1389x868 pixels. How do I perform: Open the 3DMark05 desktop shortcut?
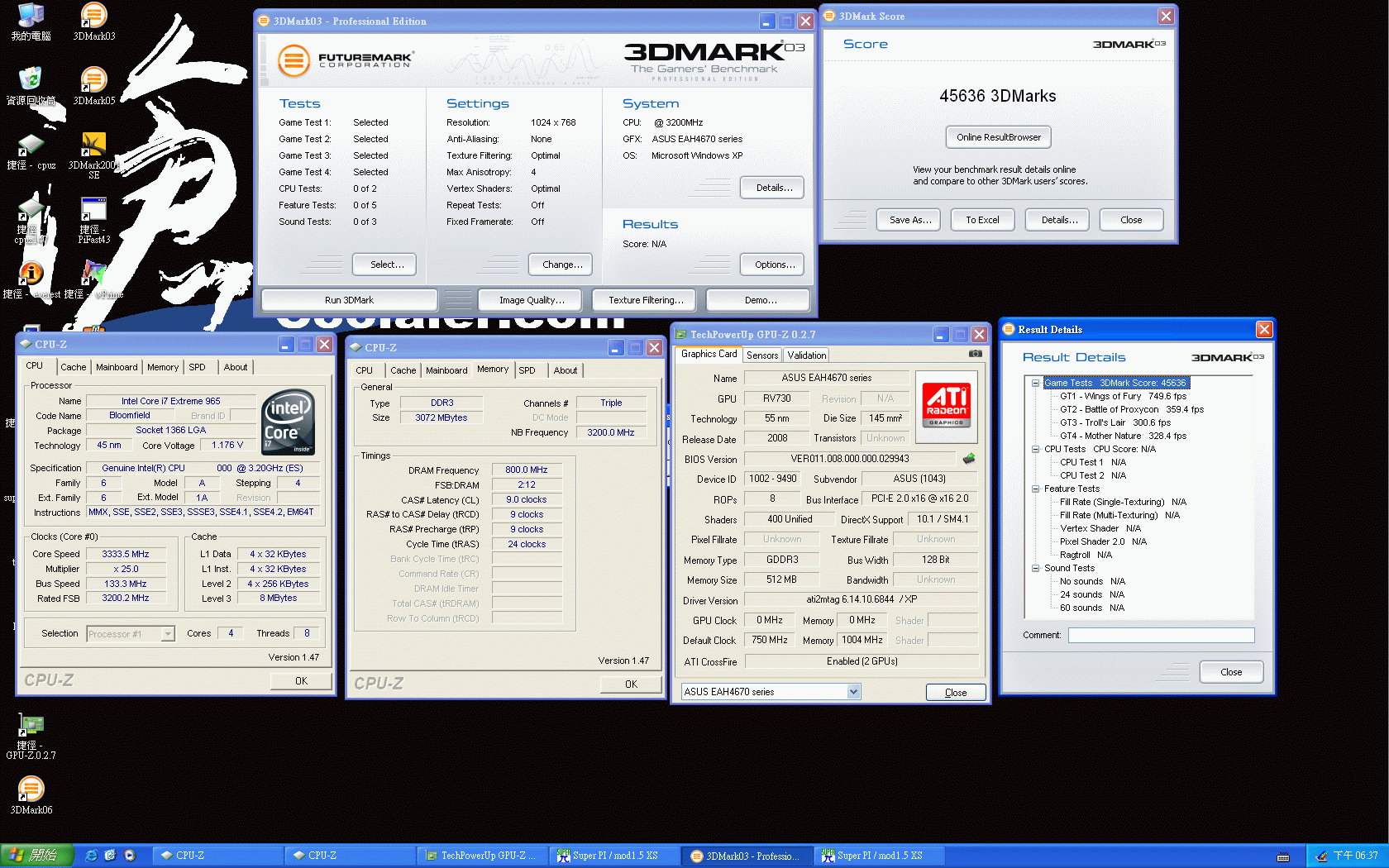pyautogui.click(x=93, y=86)
